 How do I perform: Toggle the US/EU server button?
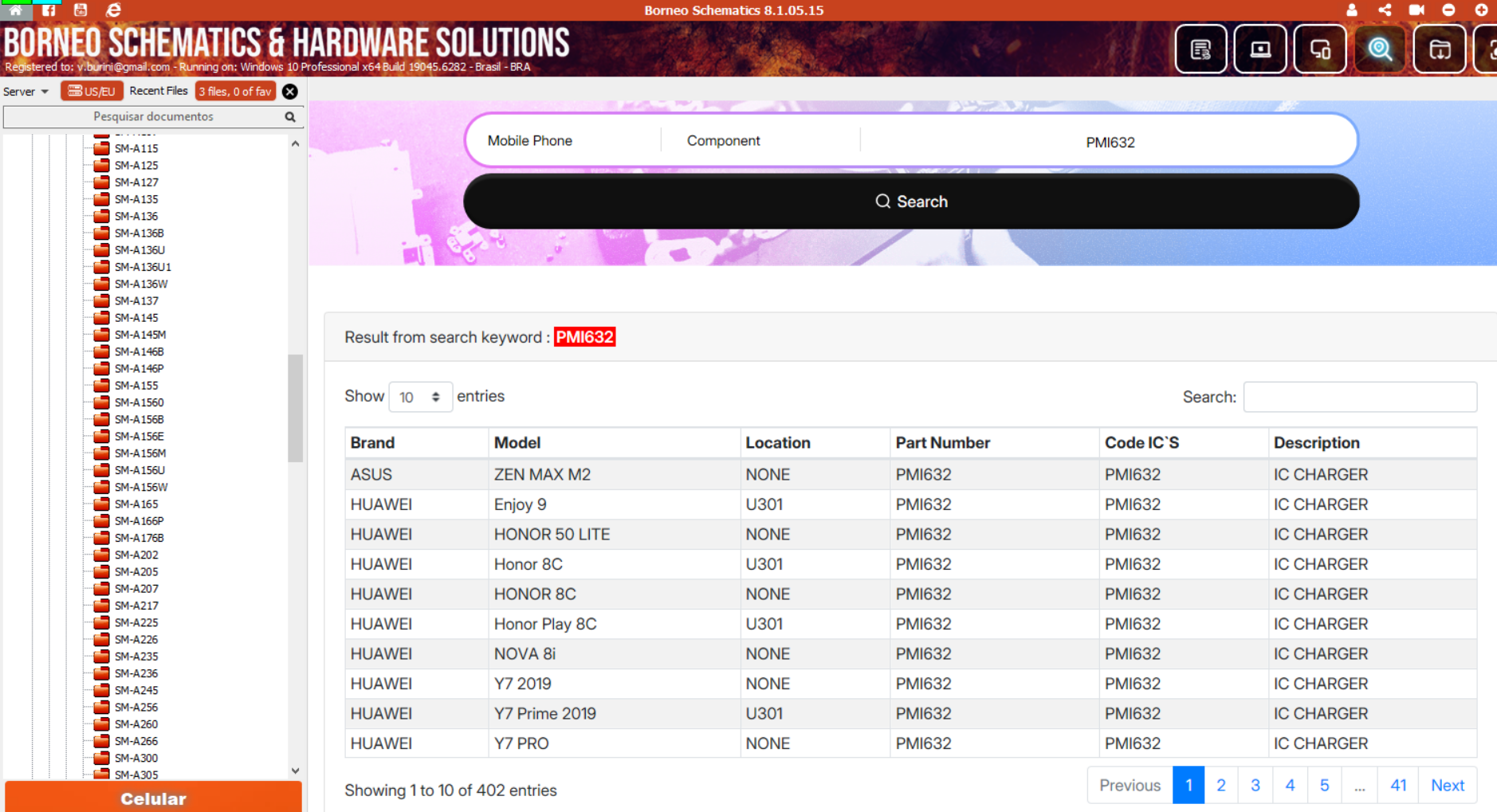(x=92, y=92)
